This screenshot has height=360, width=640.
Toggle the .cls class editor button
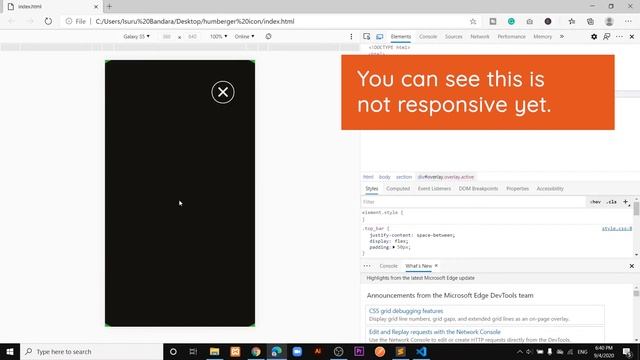pos(611,202)
